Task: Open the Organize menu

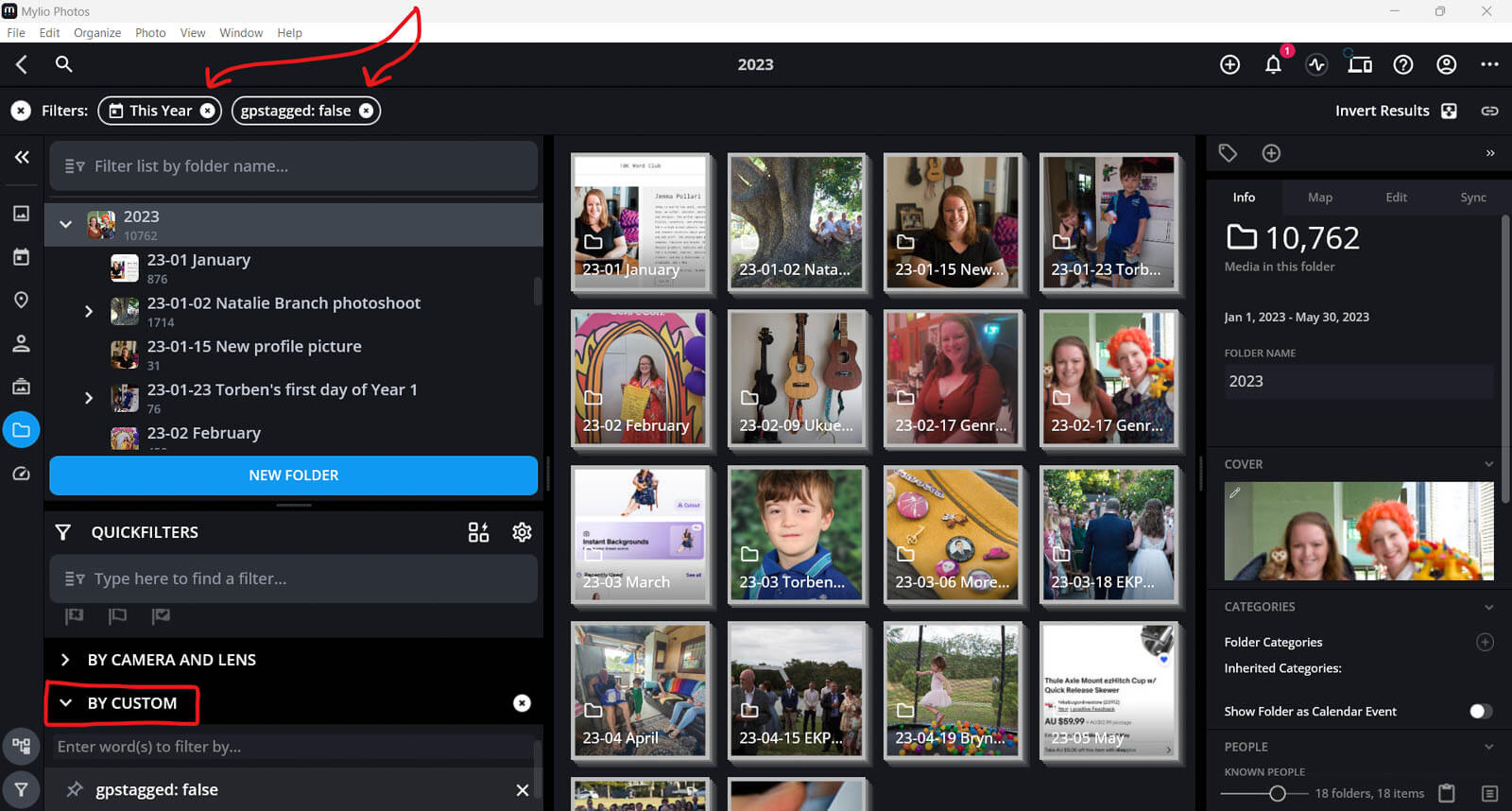Action: tap(97, 32)
